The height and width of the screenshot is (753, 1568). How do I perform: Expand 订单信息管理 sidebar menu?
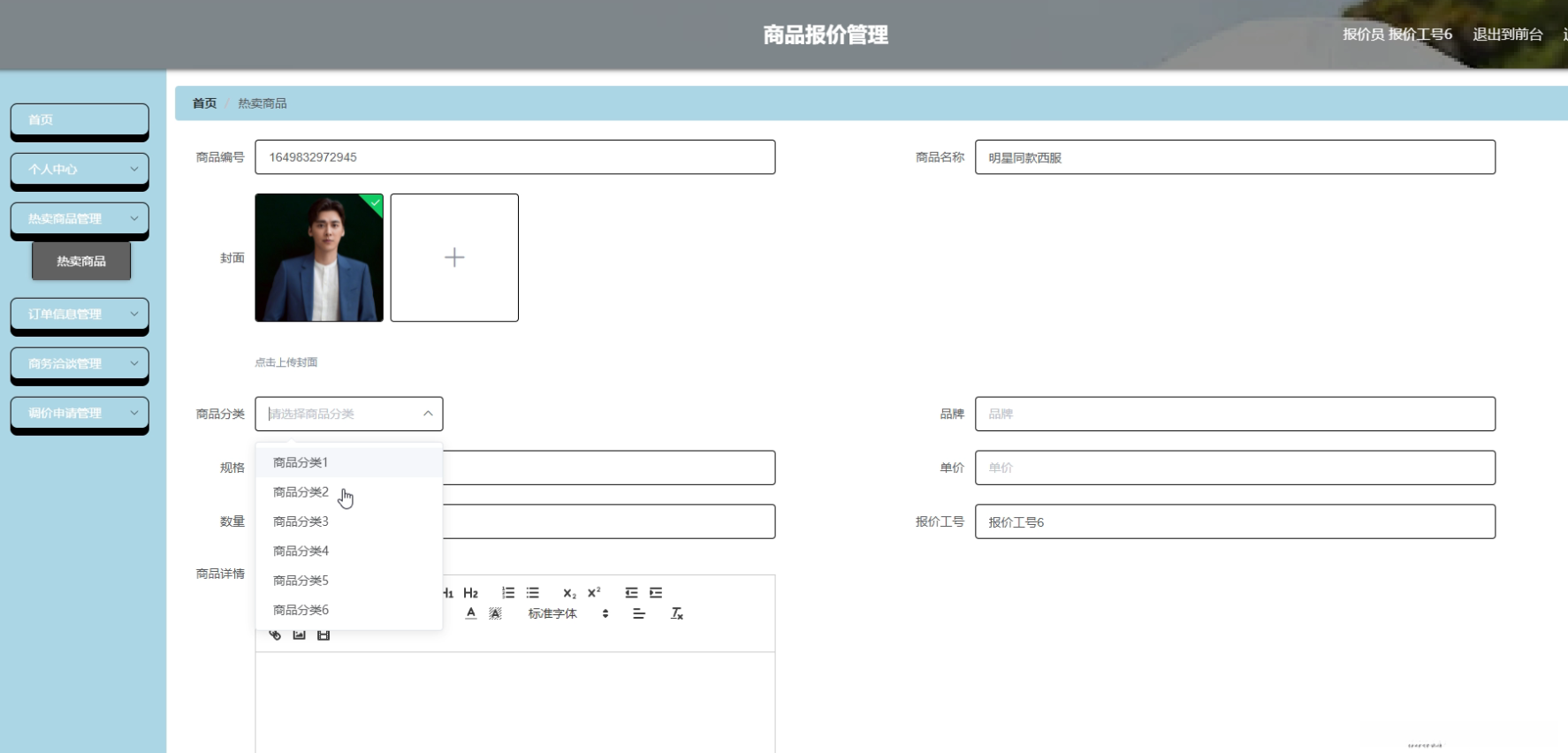(80, 314)
